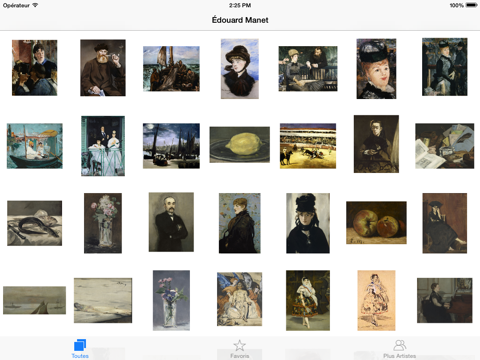Open the cafe waitress crowd painting
Screen dimensions: 480x360
coord(35,68)
